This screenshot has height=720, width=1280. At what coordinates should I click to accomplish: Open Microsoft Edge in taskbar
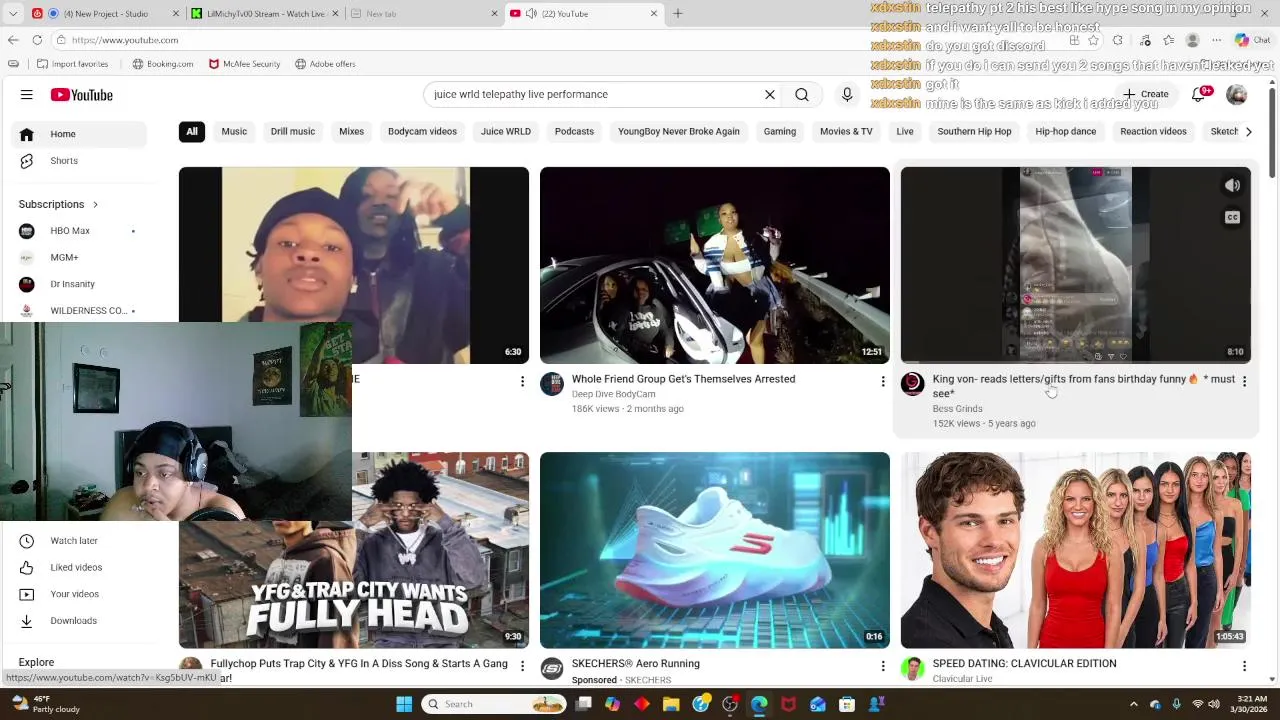point(759,704)
